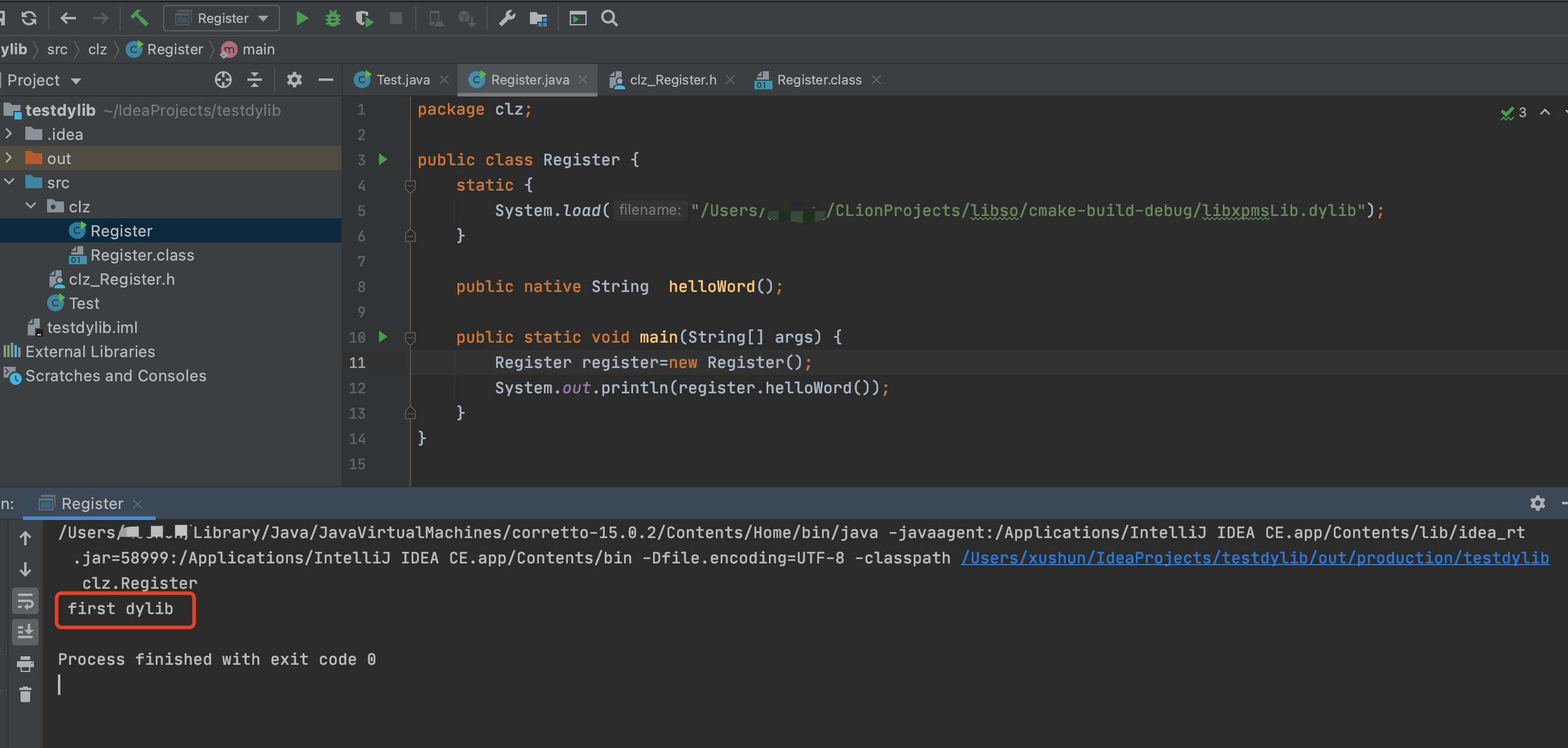
Task: Open the clz_Register.h editor tab
Action: 672,80
